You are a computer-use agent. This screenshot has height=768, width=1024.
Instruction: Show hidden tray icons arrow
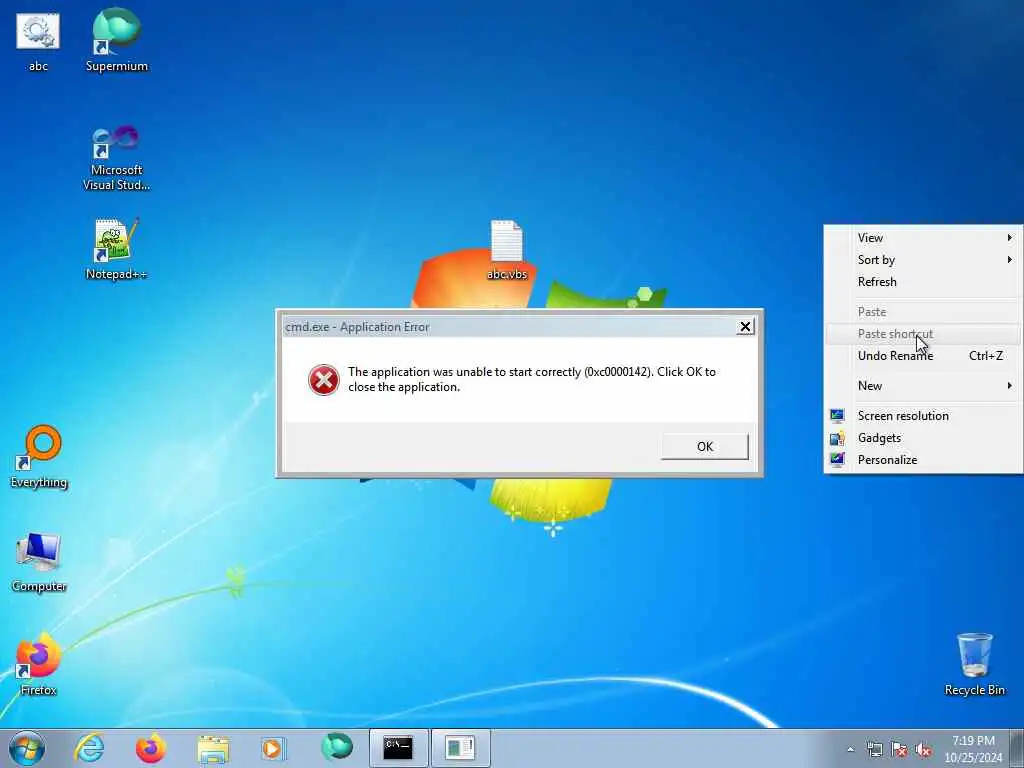850,749
